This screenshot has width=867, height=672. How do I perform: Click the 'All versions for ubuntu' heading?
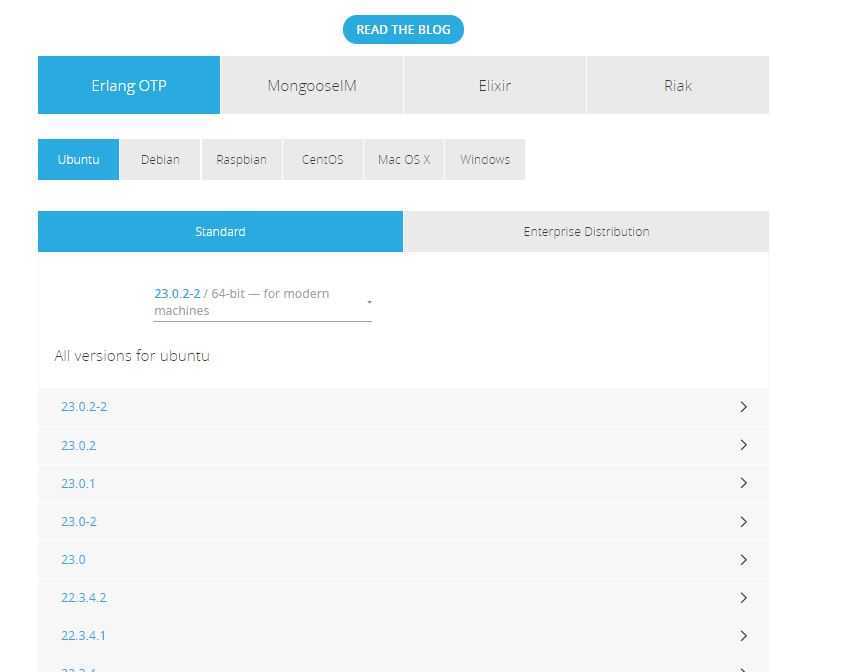(x=132, y=356)
